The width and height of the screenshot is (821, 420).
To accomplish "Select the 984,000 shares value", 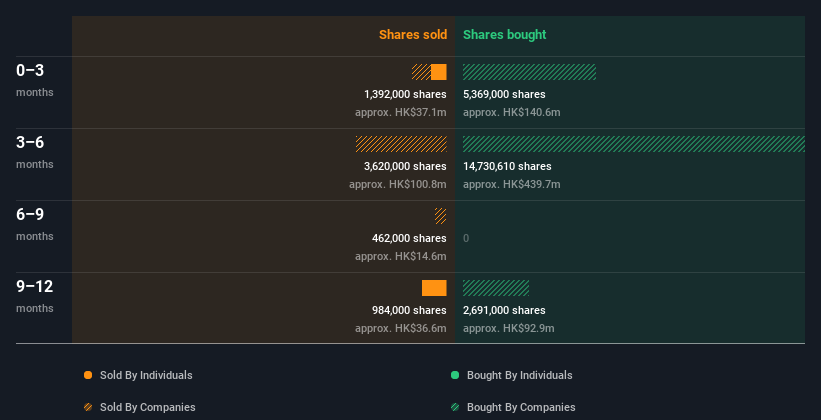I will click(x=409, y=311).
